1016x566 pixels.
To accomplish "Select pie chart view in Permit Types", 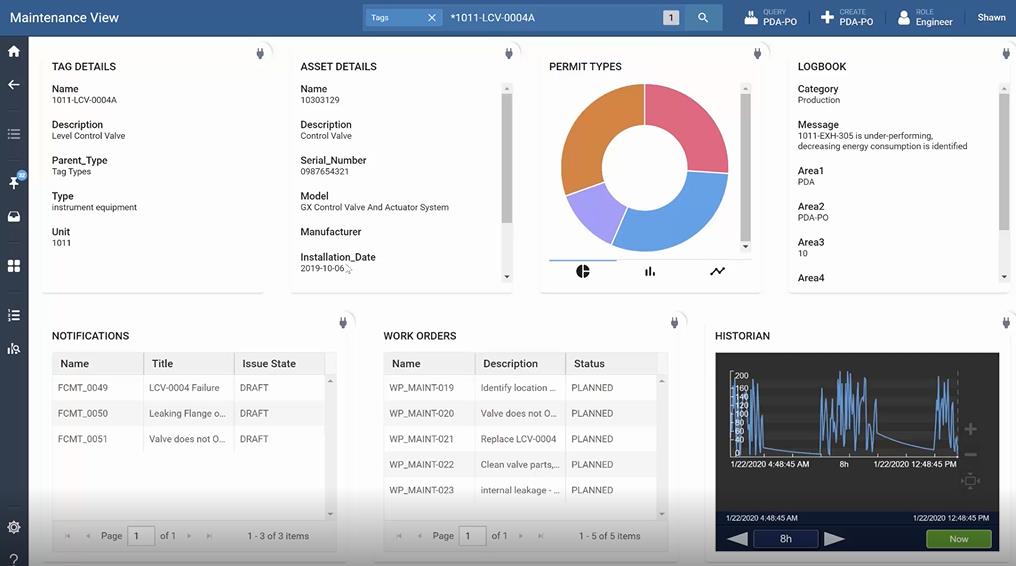I will click(583, 271).
